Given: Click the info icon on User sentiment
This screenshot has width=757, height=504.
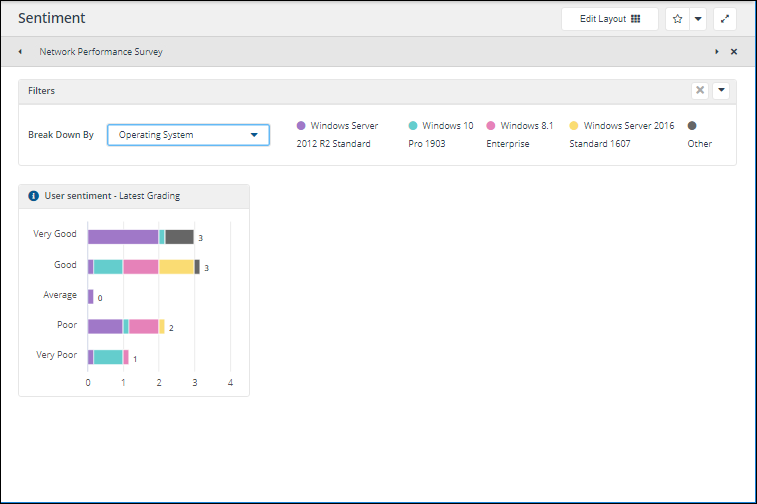Looking at the screenshot, I should coord(34,196).
